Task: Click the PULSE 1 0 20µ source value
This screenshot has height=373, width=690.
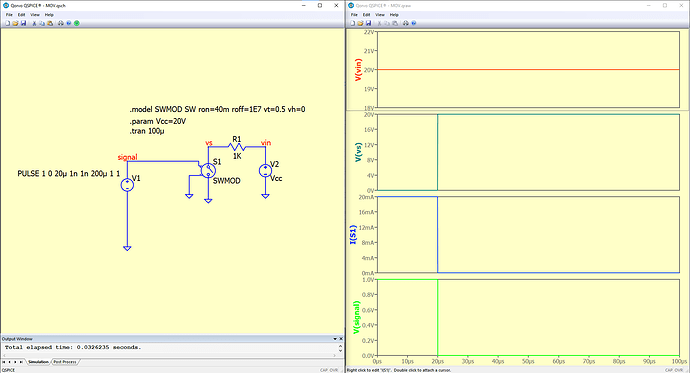Action: pos(69,174)
